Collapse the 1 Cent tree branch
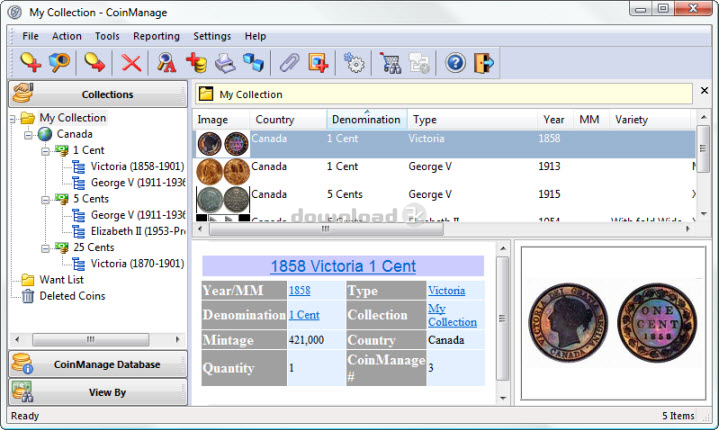The height and width of the screenshot is (430, 719). 45,150
